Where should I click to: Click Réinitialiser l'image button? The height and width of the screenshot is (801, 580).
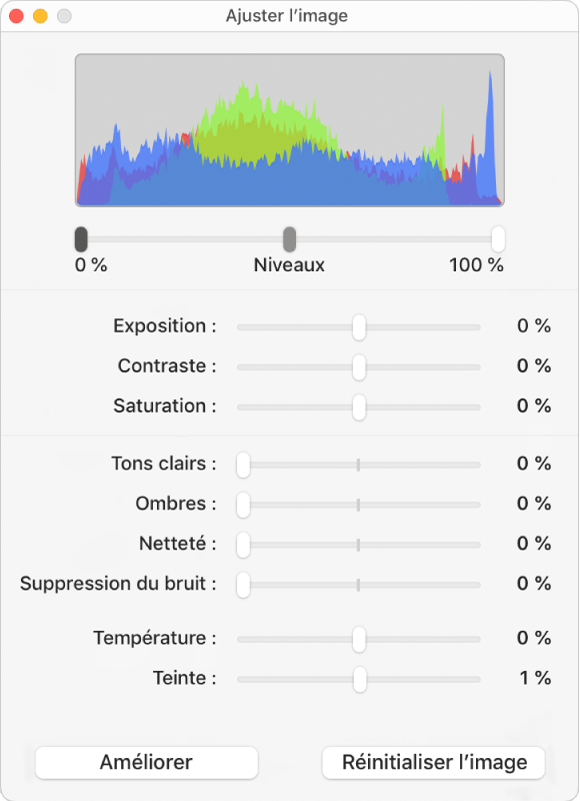[x=433, y=762]
